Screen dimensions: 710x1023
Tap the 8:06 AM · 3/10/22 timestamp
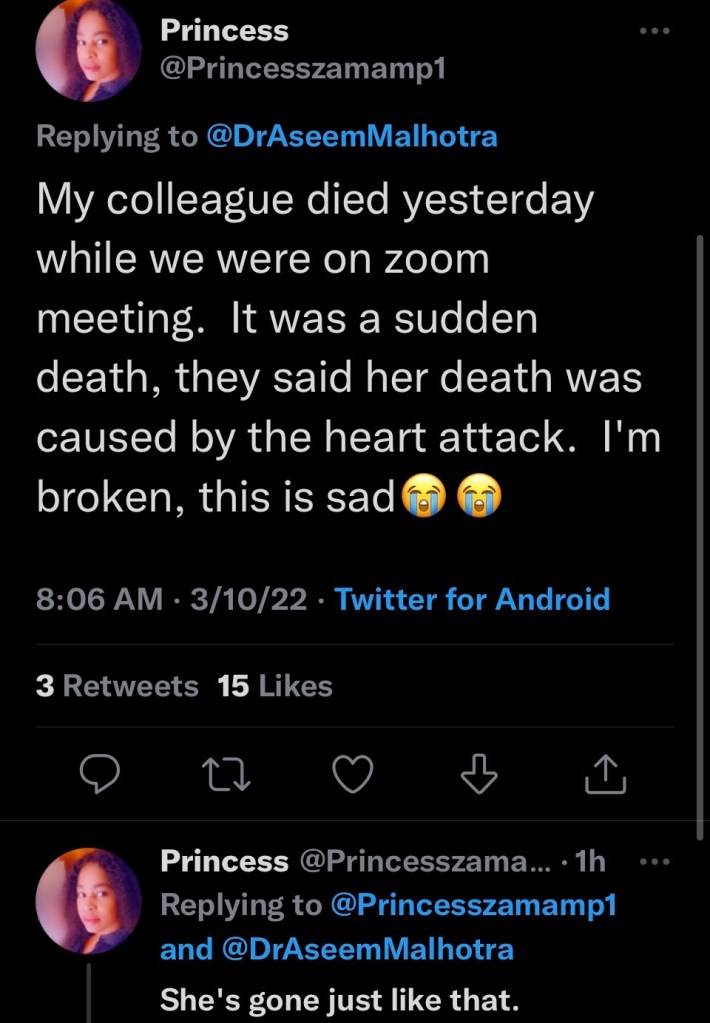click(171, 599)
